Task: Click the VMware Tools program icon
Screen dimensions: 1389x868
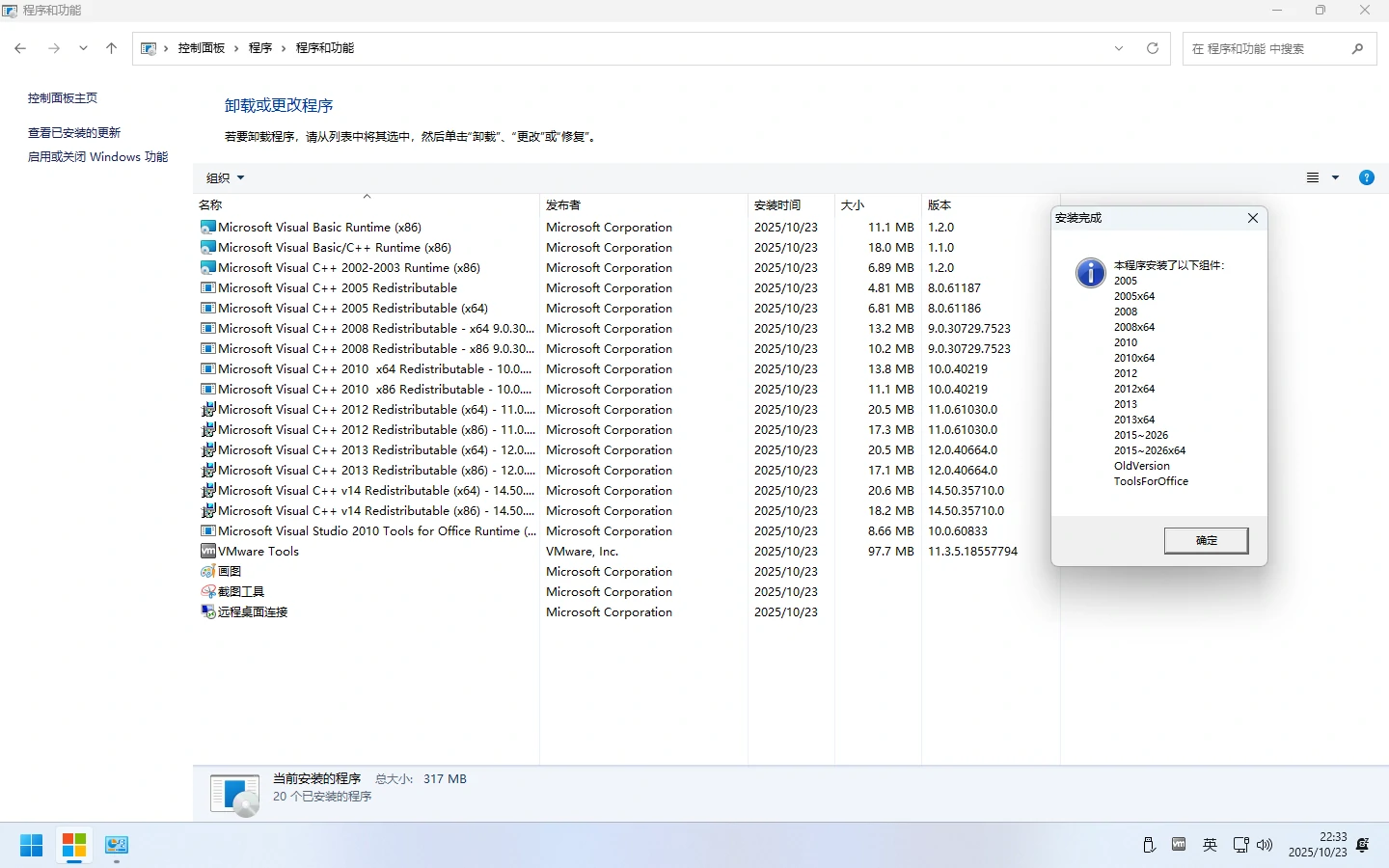Action: click(x=207, y=552)
